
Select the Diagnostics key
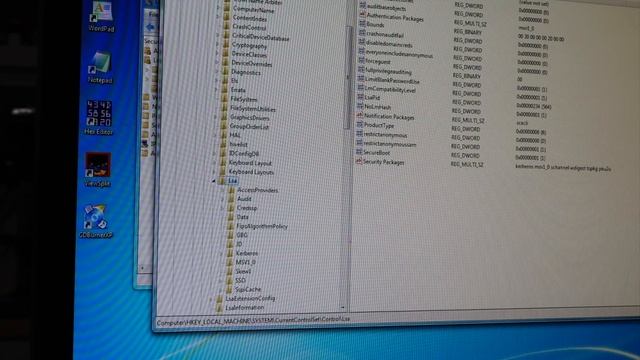246,72
